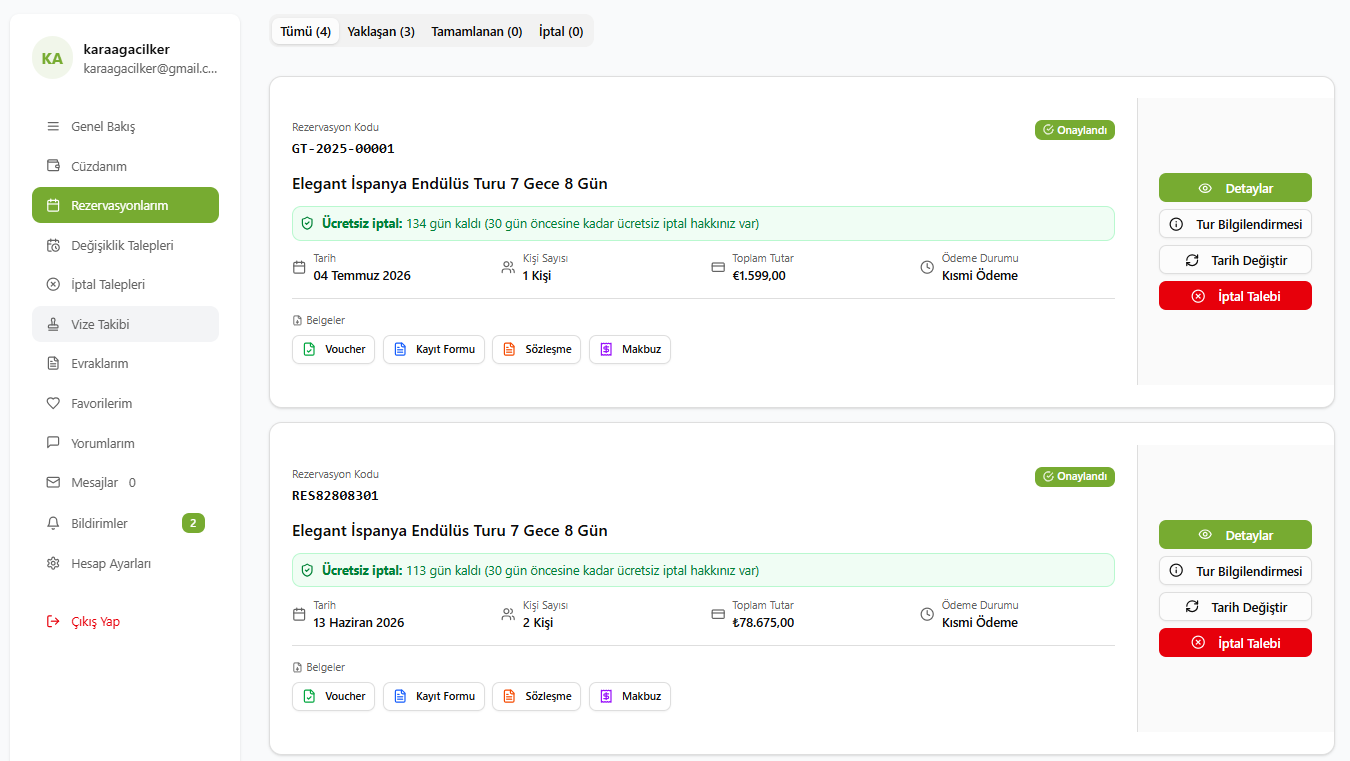Open Değişiklik Talepleri in sidebar
This screenshot has width=1350, height=761.
(122, 245)
